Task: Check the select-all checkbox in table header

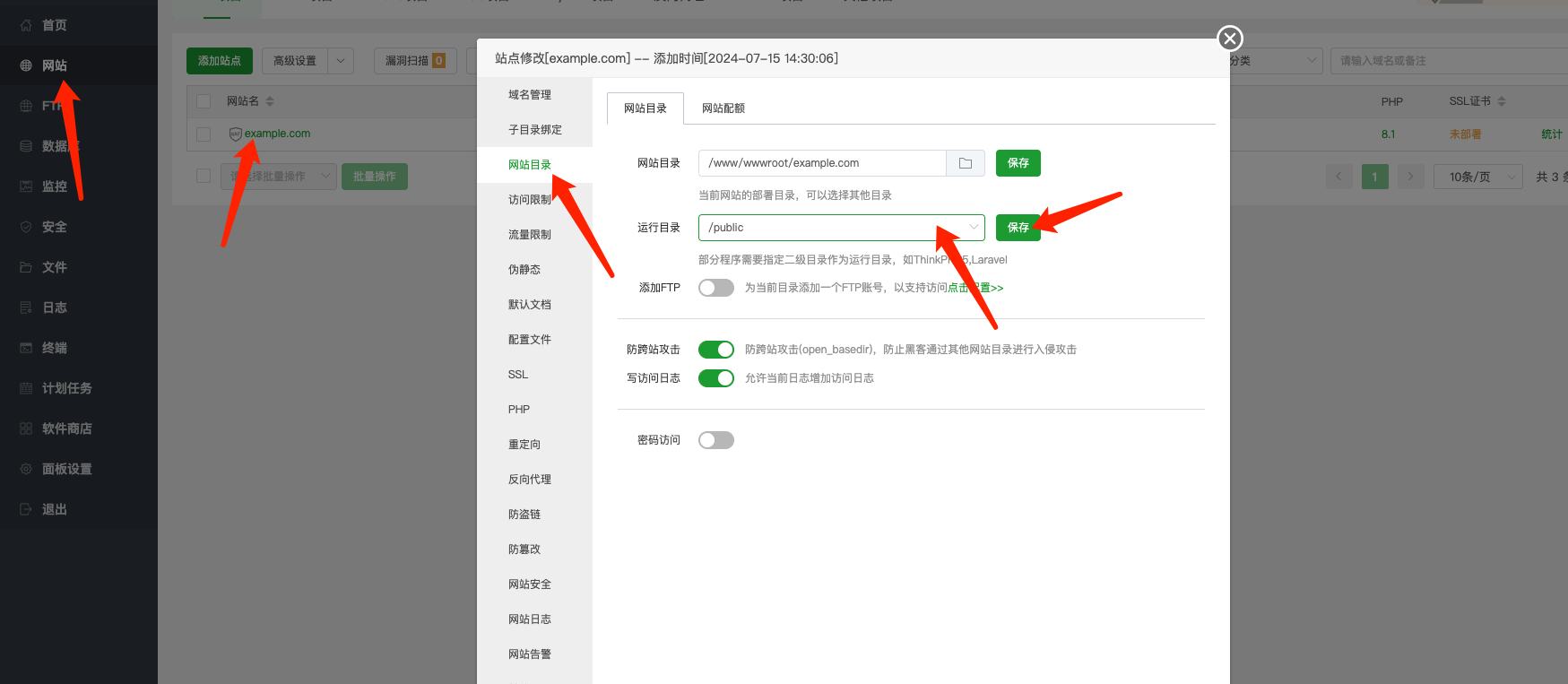Action: point(204,101)
